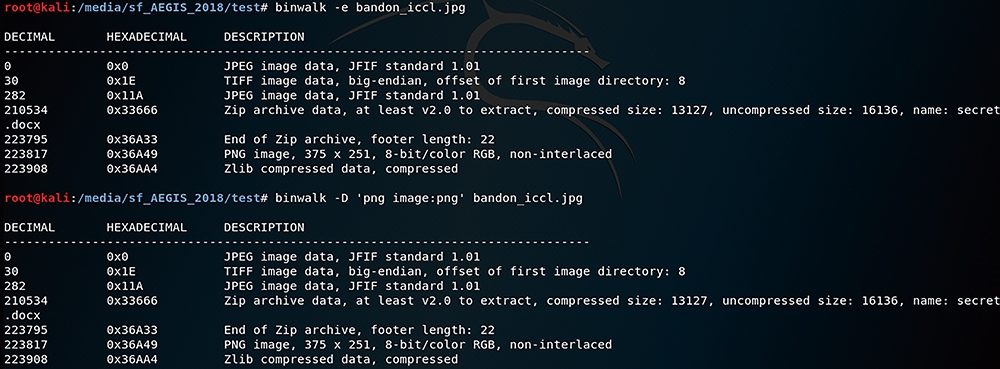Click the first DECIMAL column header
Screen dimensions: 1000x369
[x=29, y=37]
